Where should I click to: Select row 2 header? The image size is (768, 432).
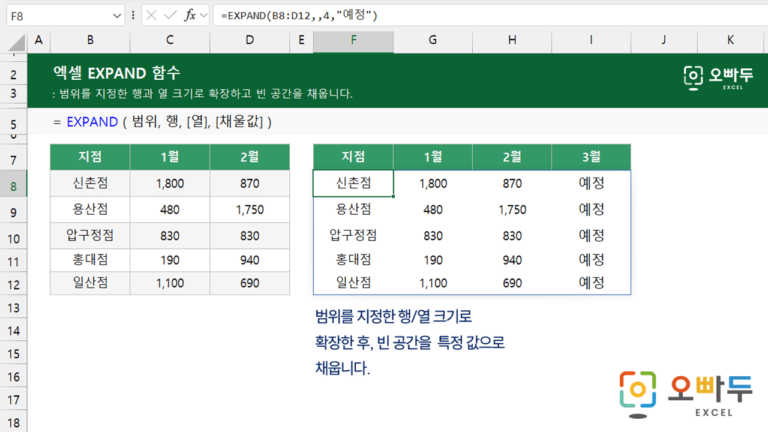click(x=13, y=75)
